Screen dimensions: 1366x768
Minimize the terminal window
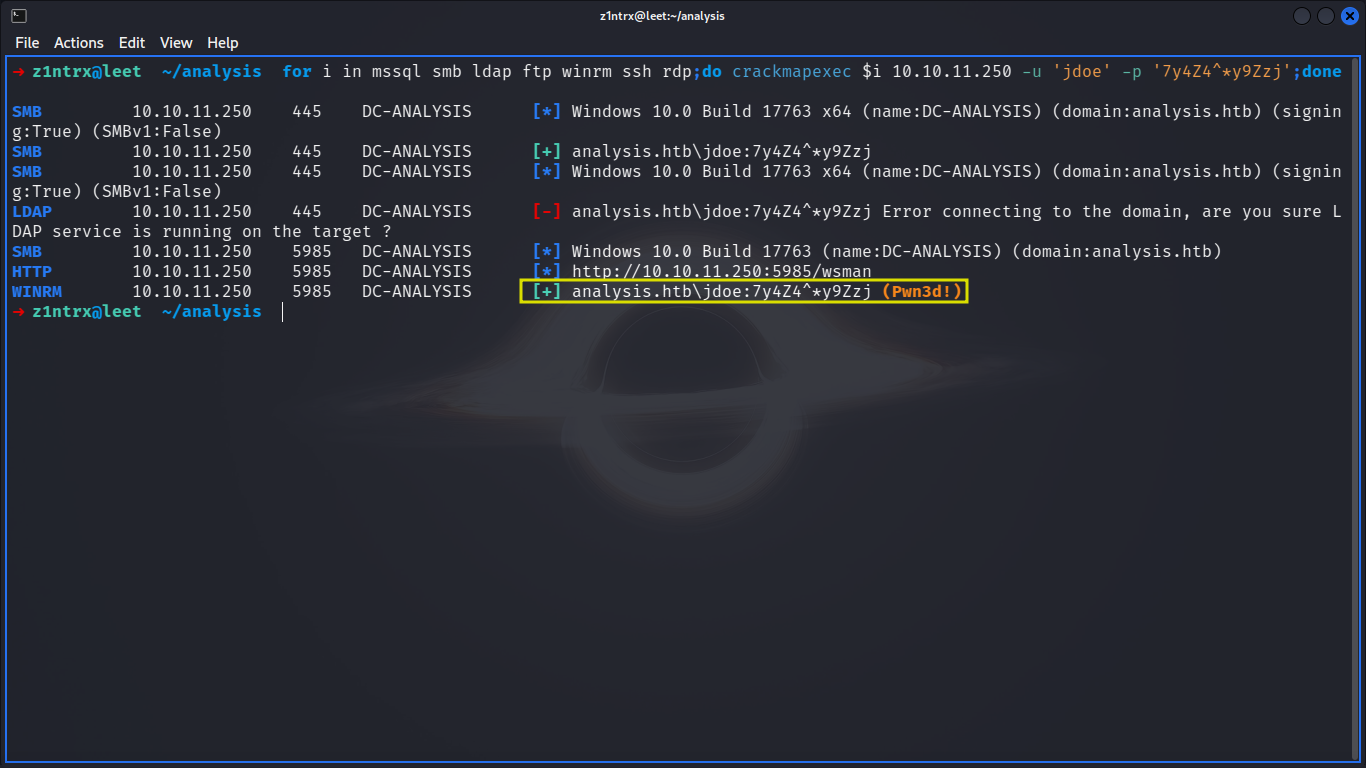[x=1301, y=16]
